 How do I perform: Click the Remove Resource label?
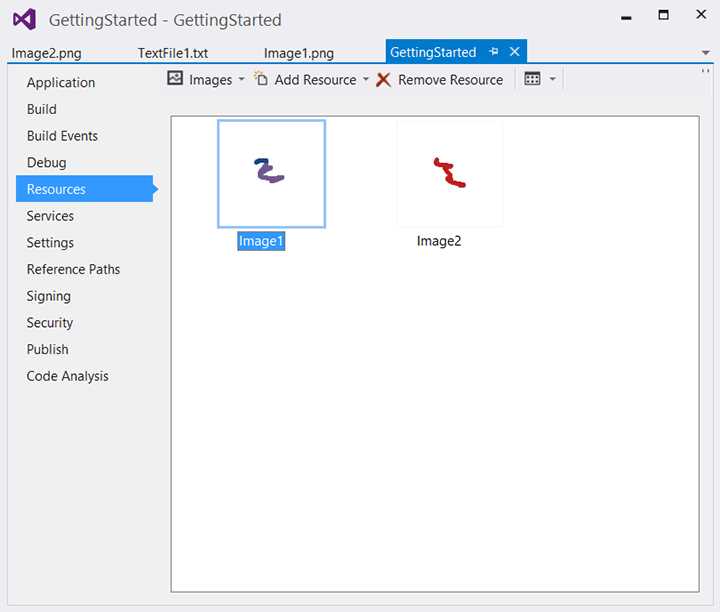450,80
